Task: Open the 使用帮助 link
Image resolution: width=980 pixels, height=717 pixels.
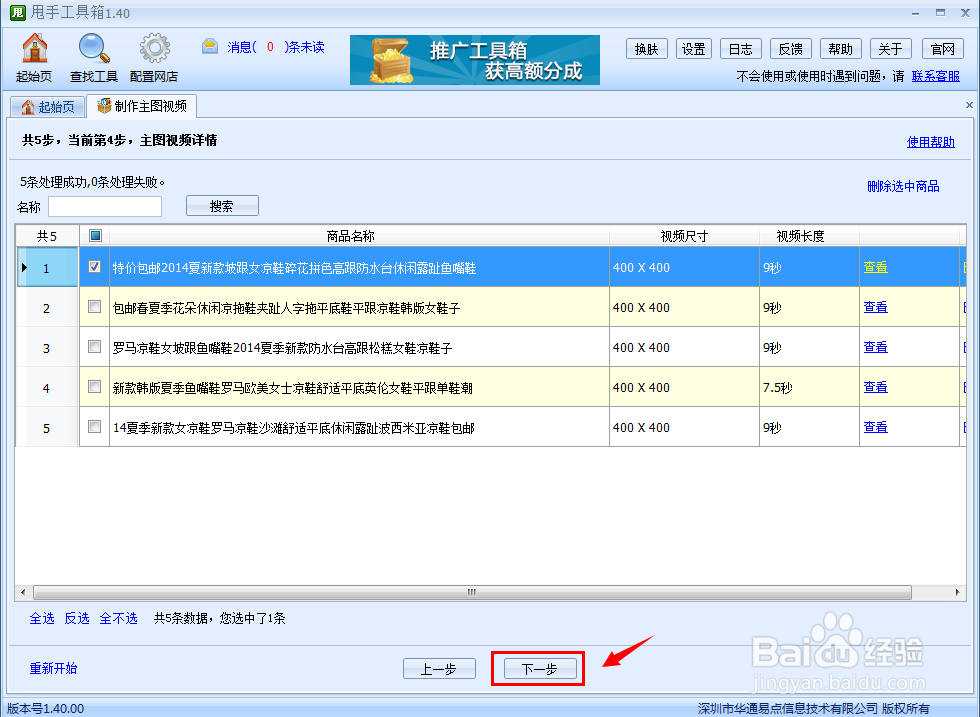Action: pos(931,142)
